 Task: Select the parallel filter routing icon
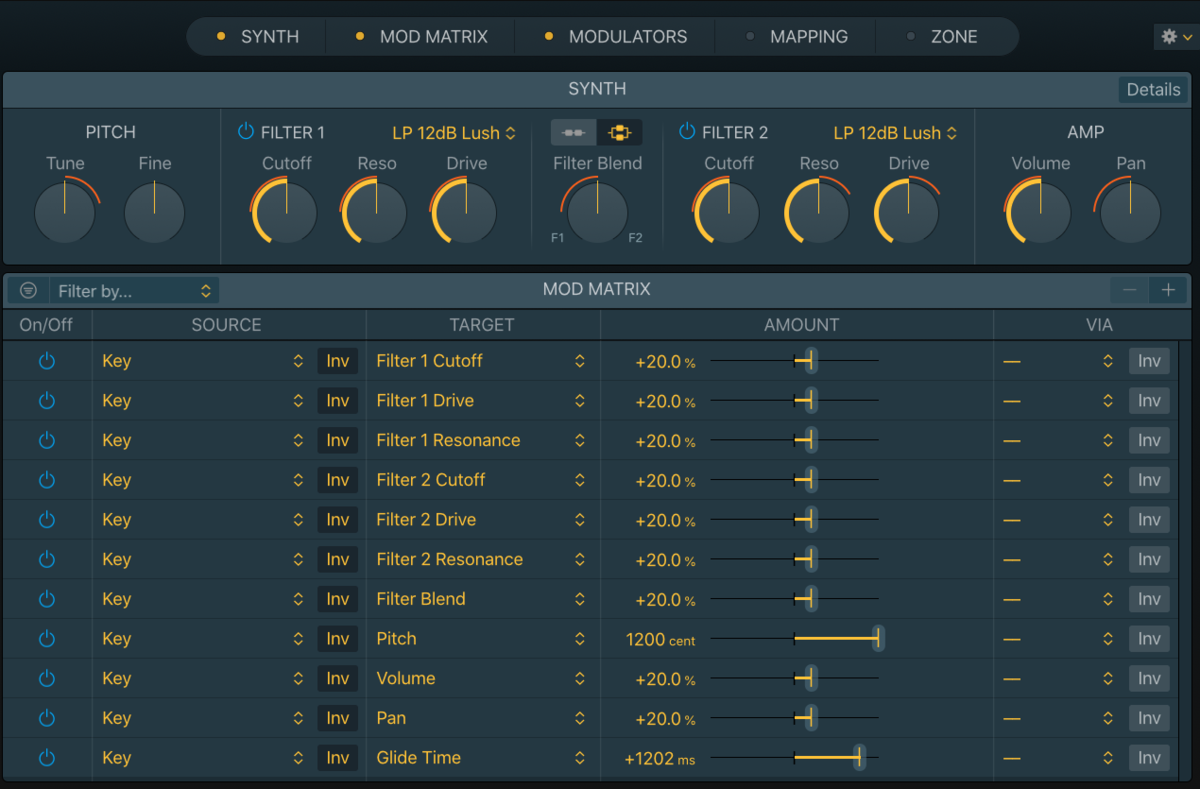tap(620, 133)
